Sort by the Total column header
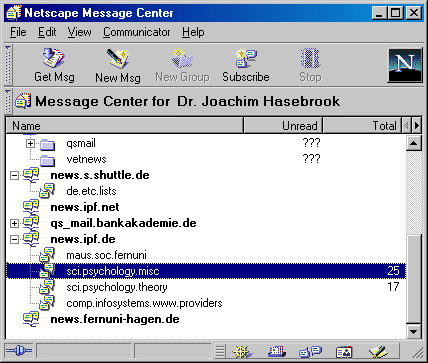The width and height of the screenshot is (428, 363). pyautogui.click(x=362, y=126)
